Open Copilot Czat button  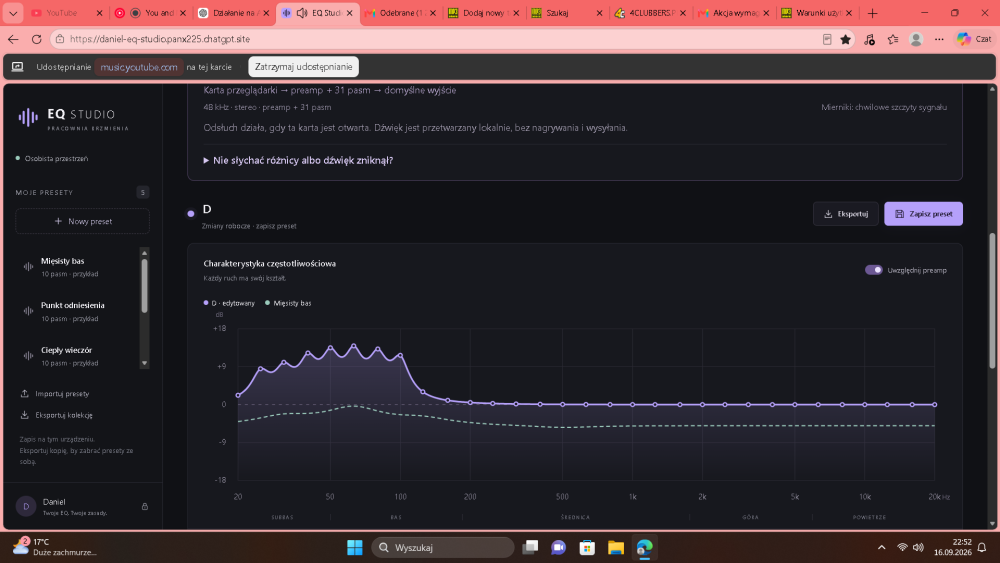click(x=974, y=39)
